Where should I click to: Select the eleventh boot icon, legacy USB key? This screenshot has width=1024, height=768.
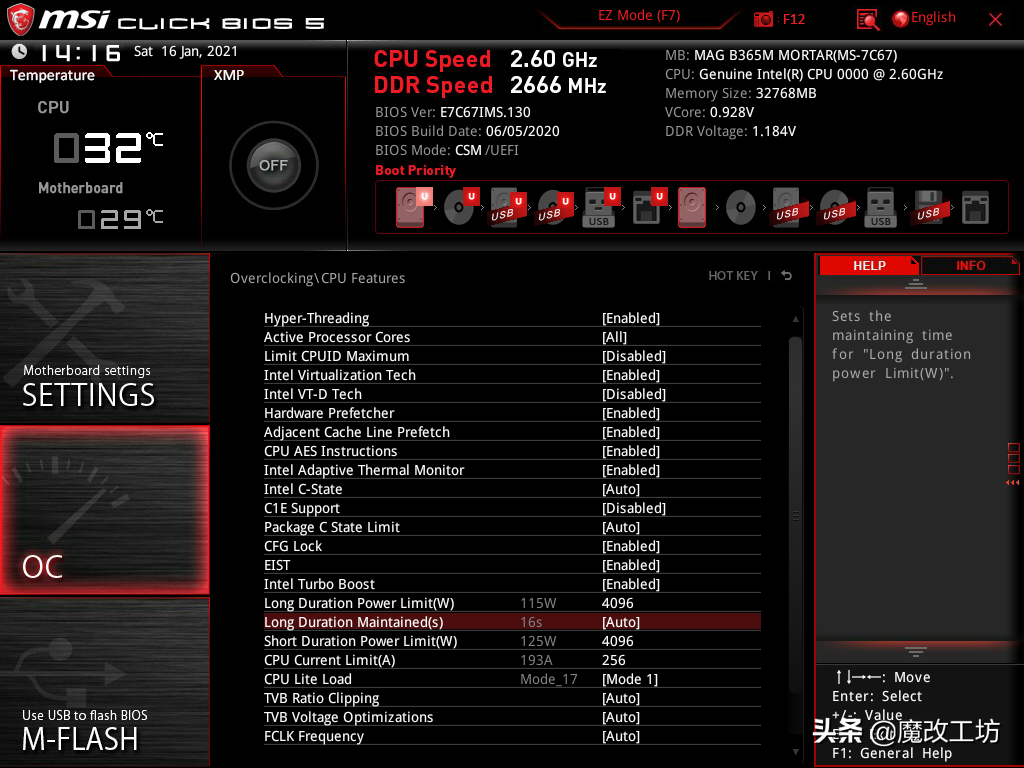[x=880, y=207]
